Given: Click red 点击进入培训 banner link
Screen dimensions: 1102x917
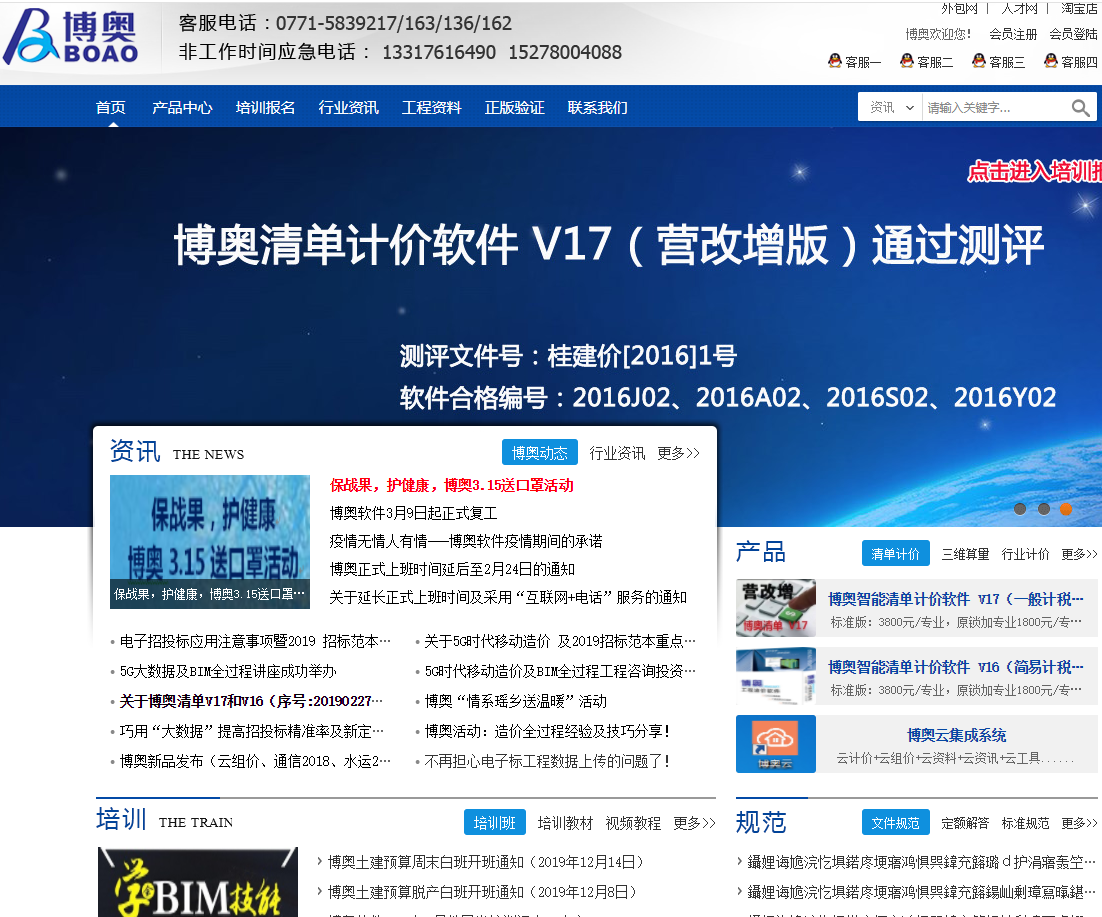Looking at the screenshot, I should [1034, 171].
